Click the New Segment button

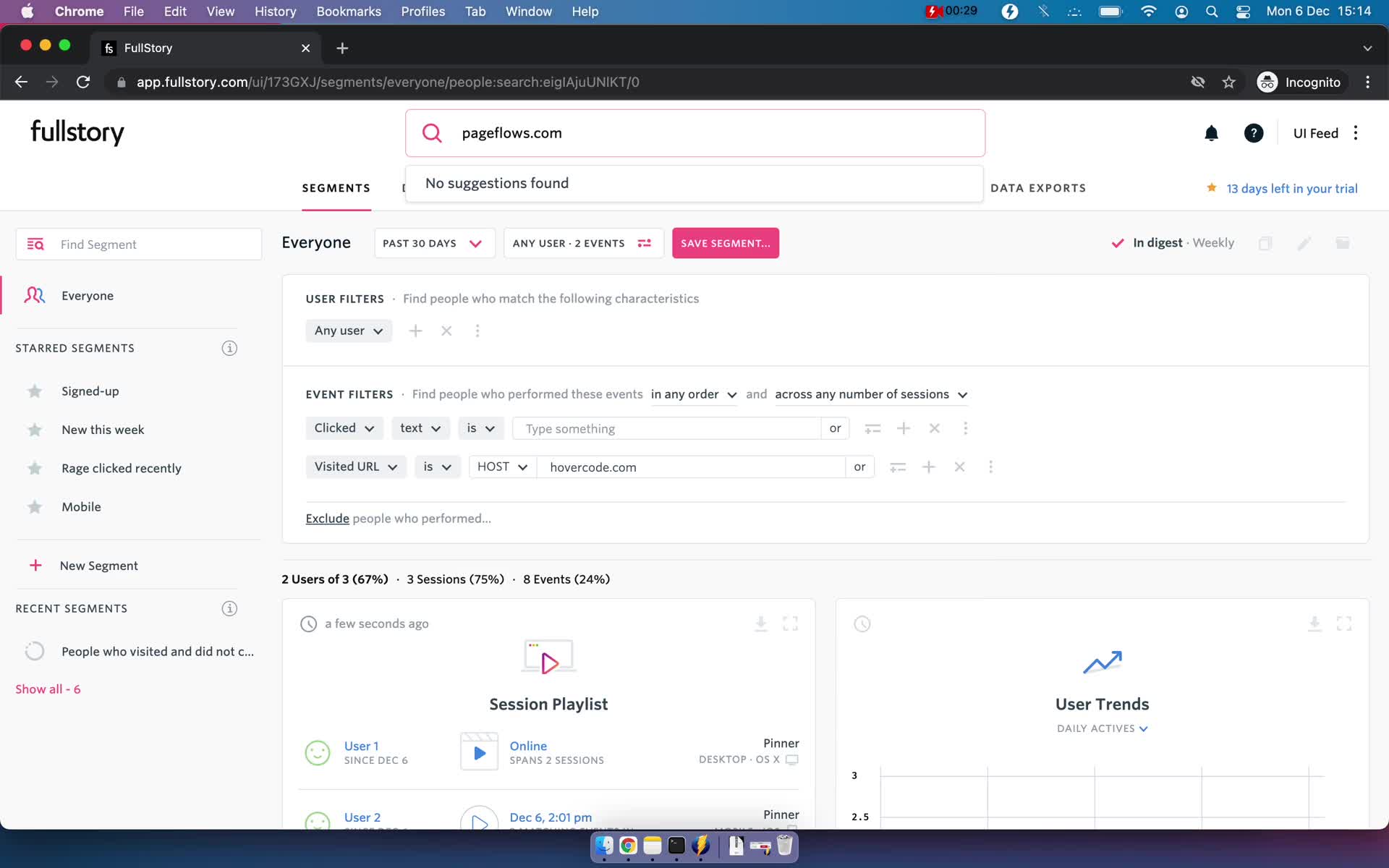[84, 566]
